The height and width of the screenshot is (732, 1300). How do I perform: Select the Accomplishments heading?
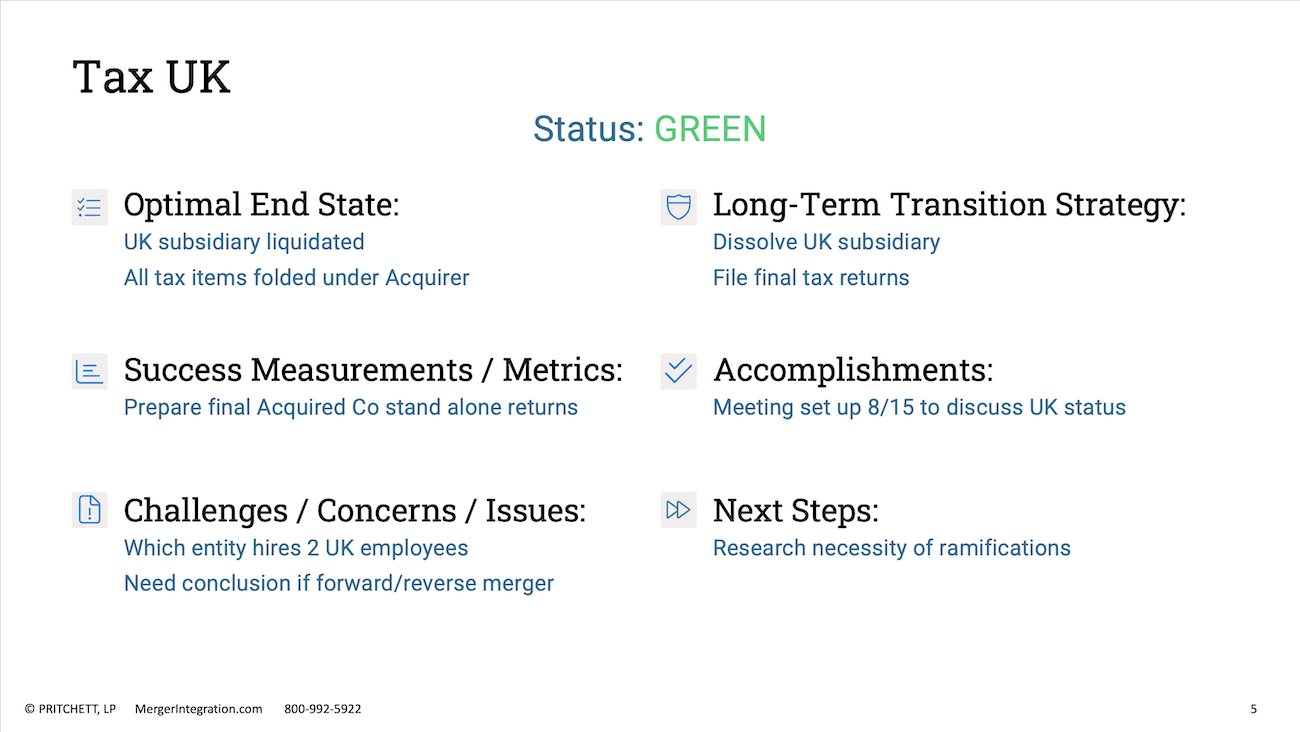pyautogui.click(x=853, y=370)
